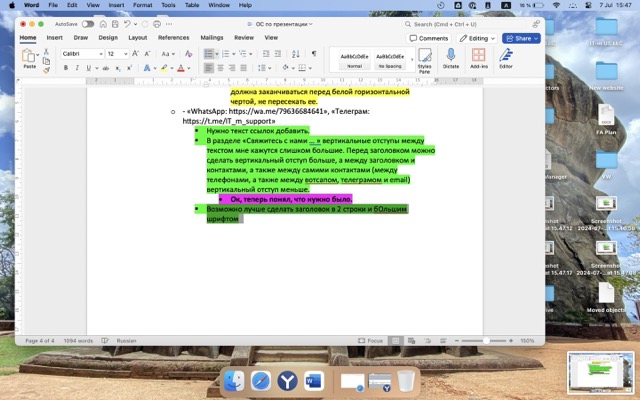Toggle the AutoSave switch

coord(88,23)
